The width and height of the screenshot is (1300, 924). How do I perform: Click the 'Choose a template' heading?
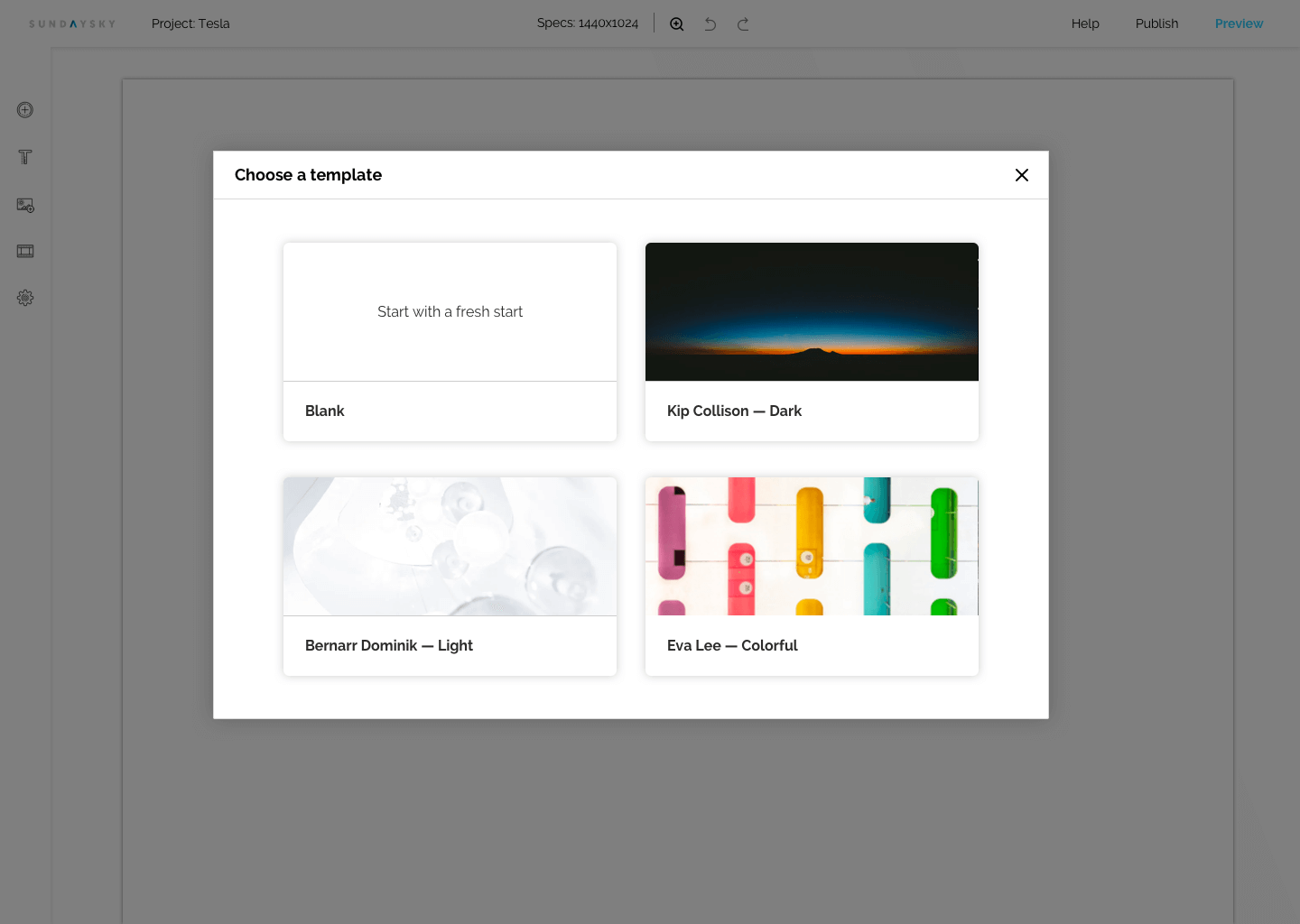point(308,175)
